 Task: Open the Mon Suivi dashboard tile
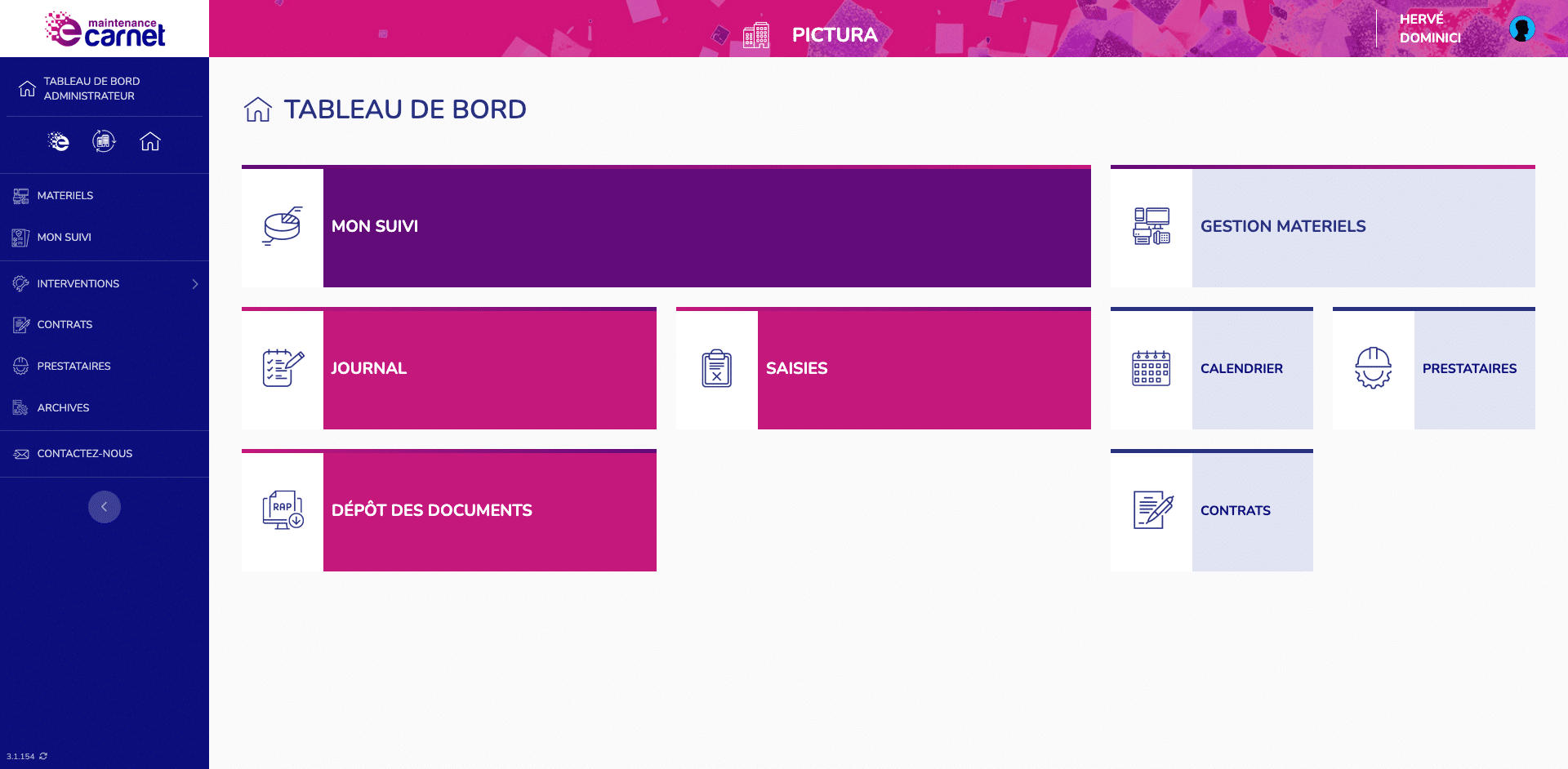(666, 226)
